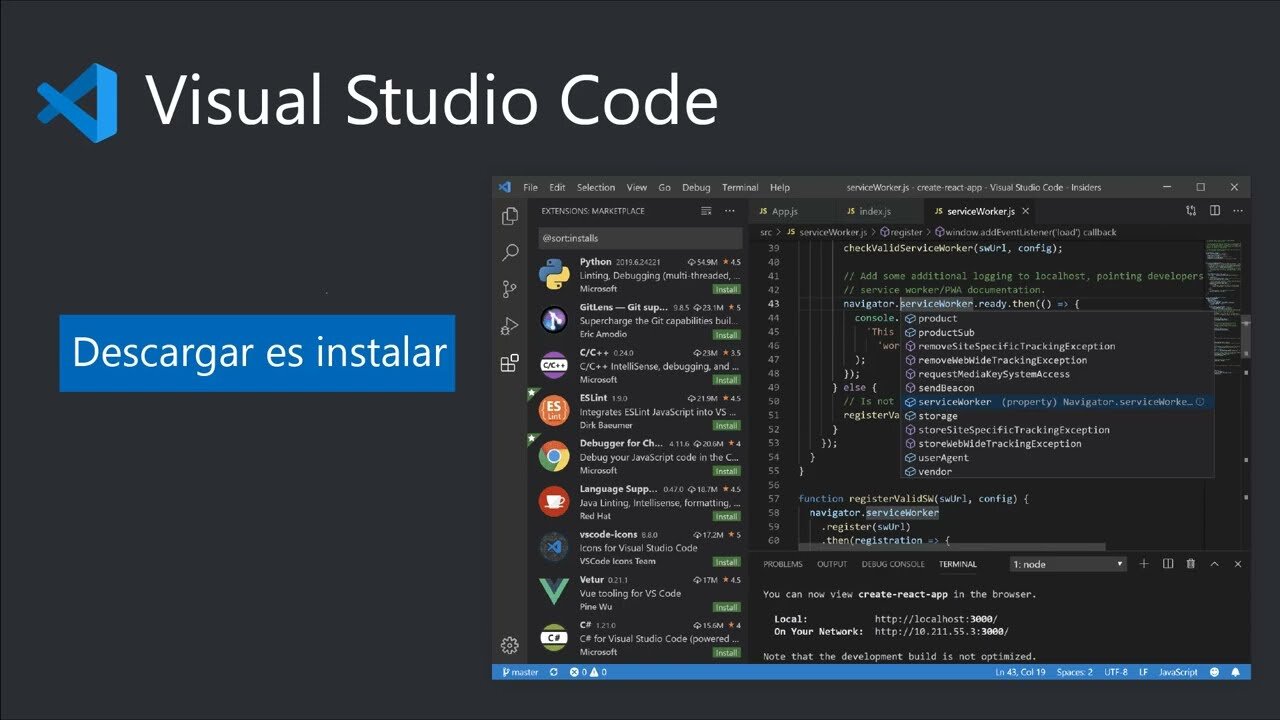
Task: Click the Synchronize Changes icon in status bar
Action: [x=553, y=672]
